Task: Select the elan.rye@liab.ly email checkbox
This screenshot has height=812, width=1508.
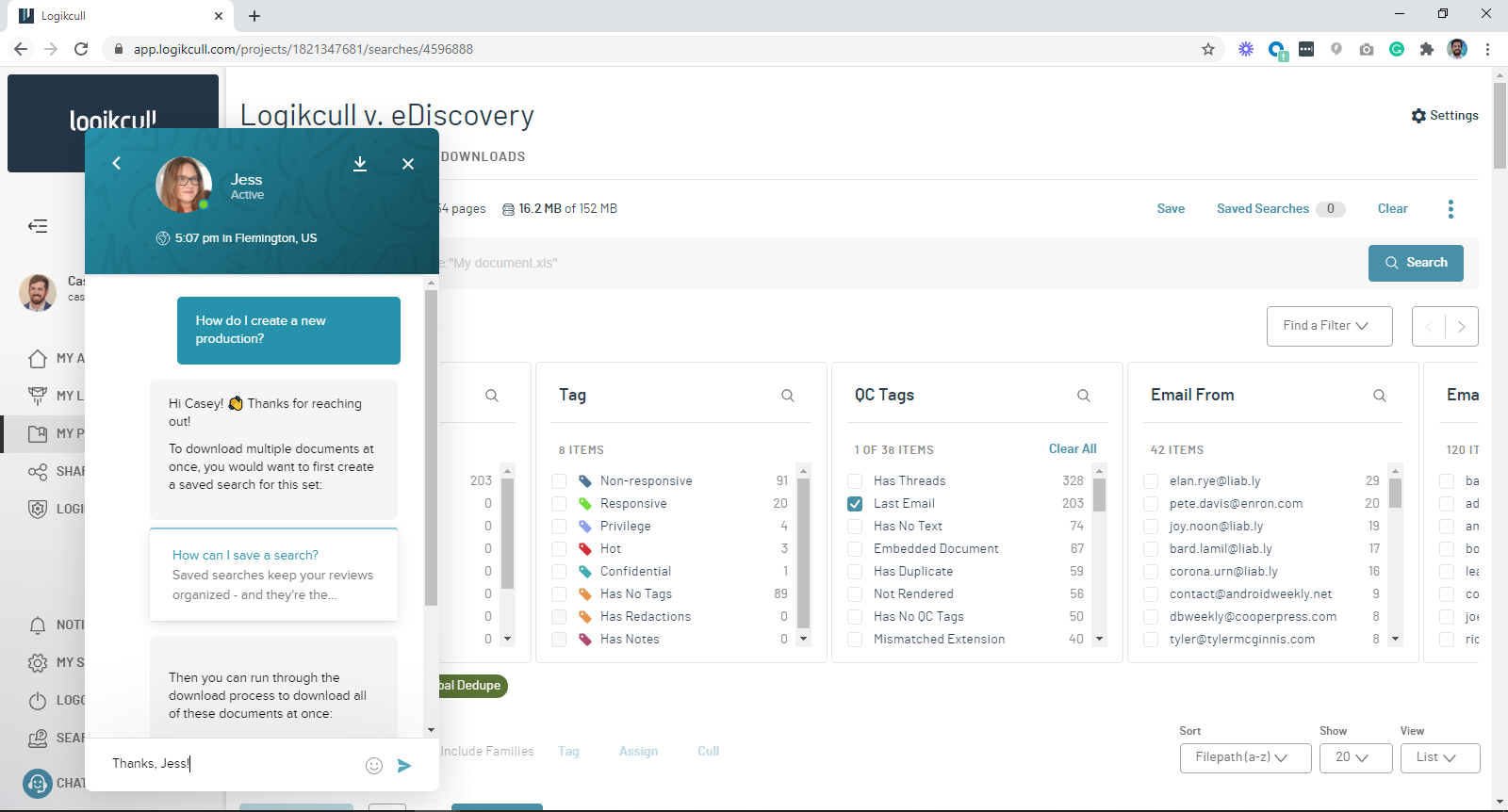Action: coord(1151,481)
